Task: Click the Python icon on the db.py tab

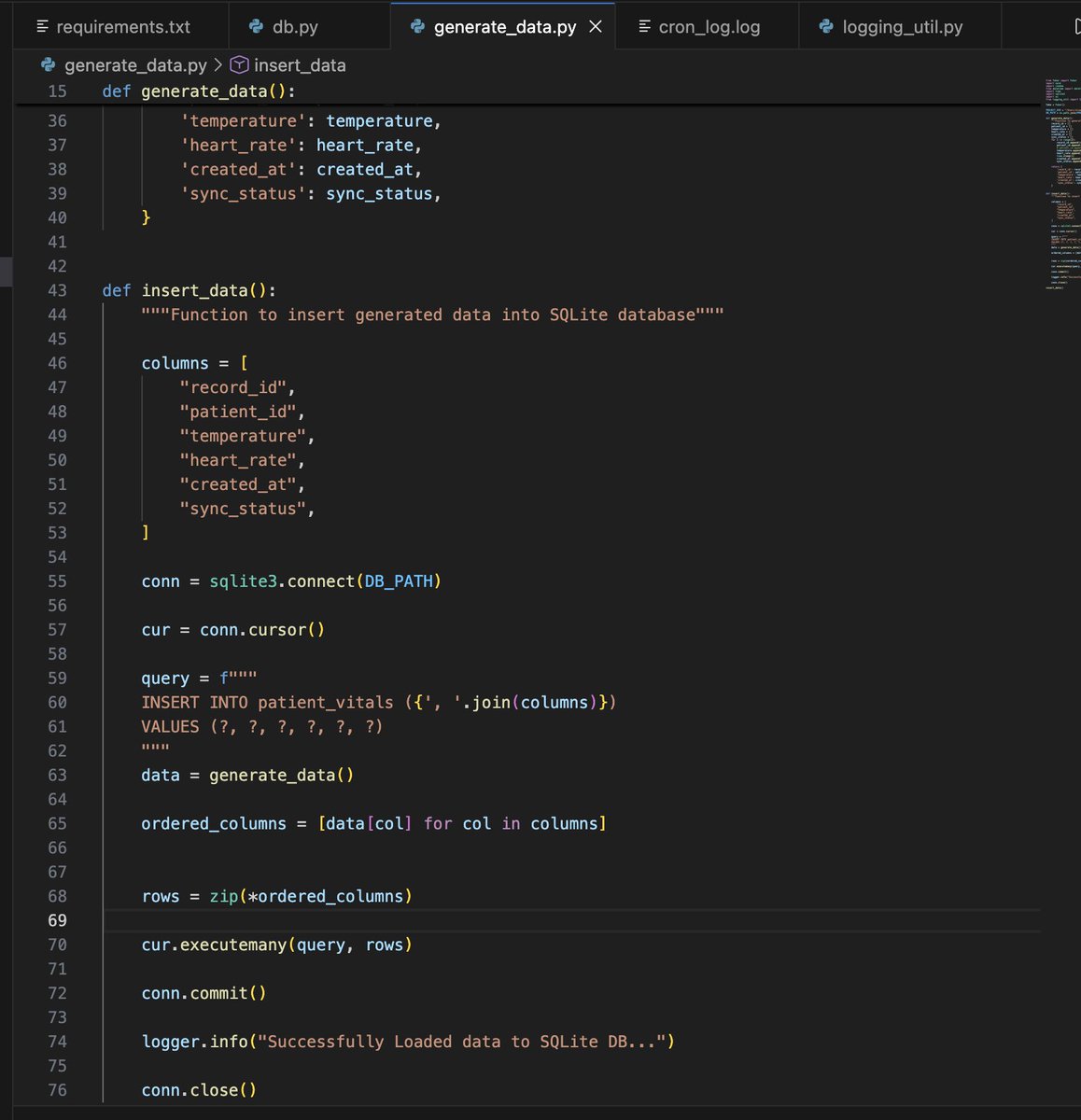Action: tap(256, 27)
